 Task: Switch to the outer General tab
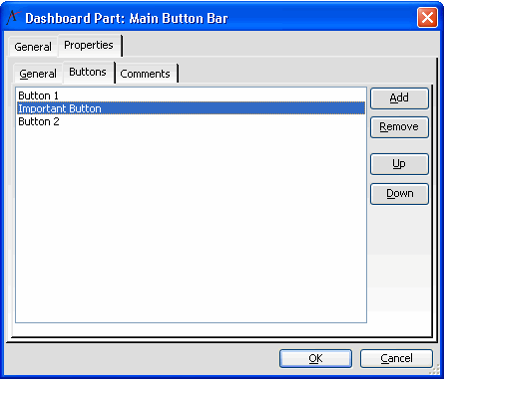pyautogui.click(x=33, y=47)
